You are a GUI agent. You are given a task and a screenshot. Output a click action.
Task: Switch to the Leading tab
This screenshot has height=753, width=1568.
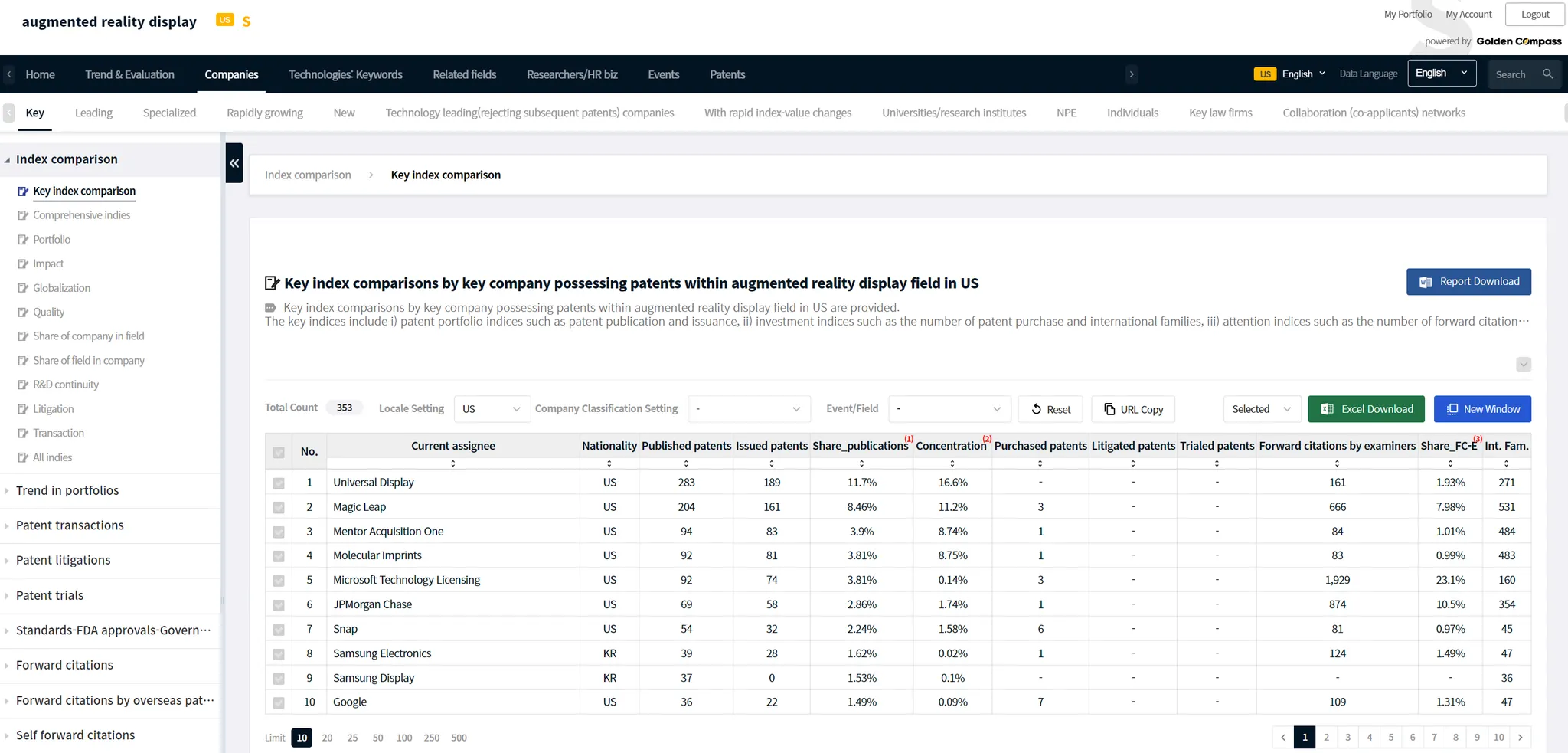coord(93,113)
